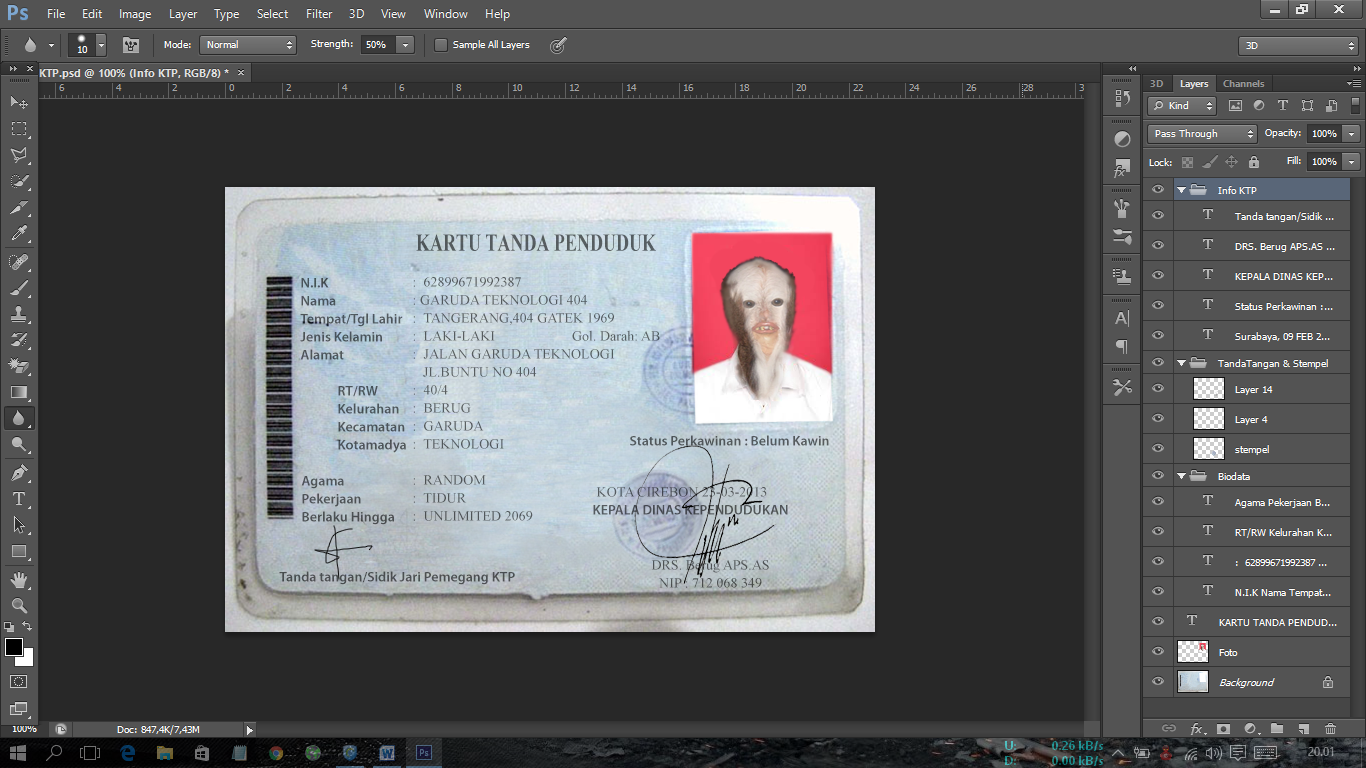Open the Filter menu

click(x=319, y=14)
